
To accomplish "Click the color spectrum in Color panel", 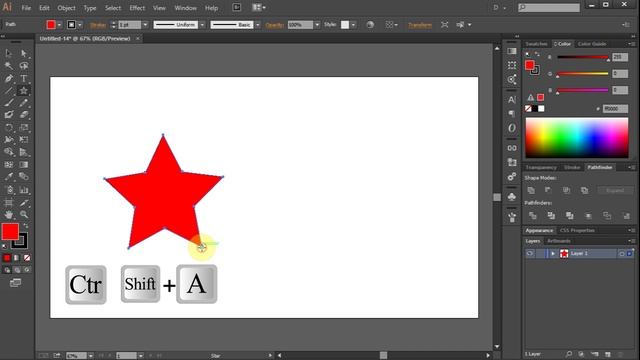I will point(577,138).
